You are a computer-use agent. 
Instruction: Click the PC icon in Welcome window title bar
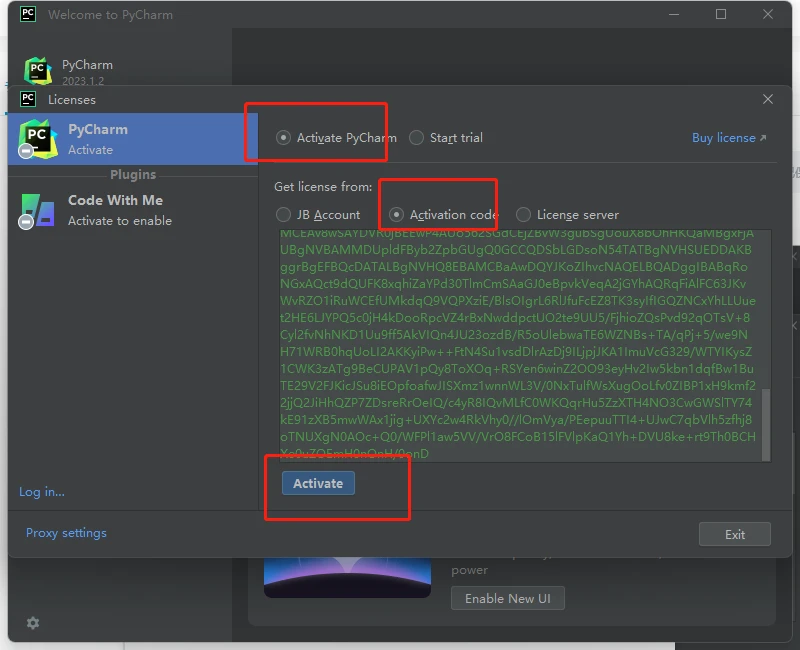click(28, 14)
